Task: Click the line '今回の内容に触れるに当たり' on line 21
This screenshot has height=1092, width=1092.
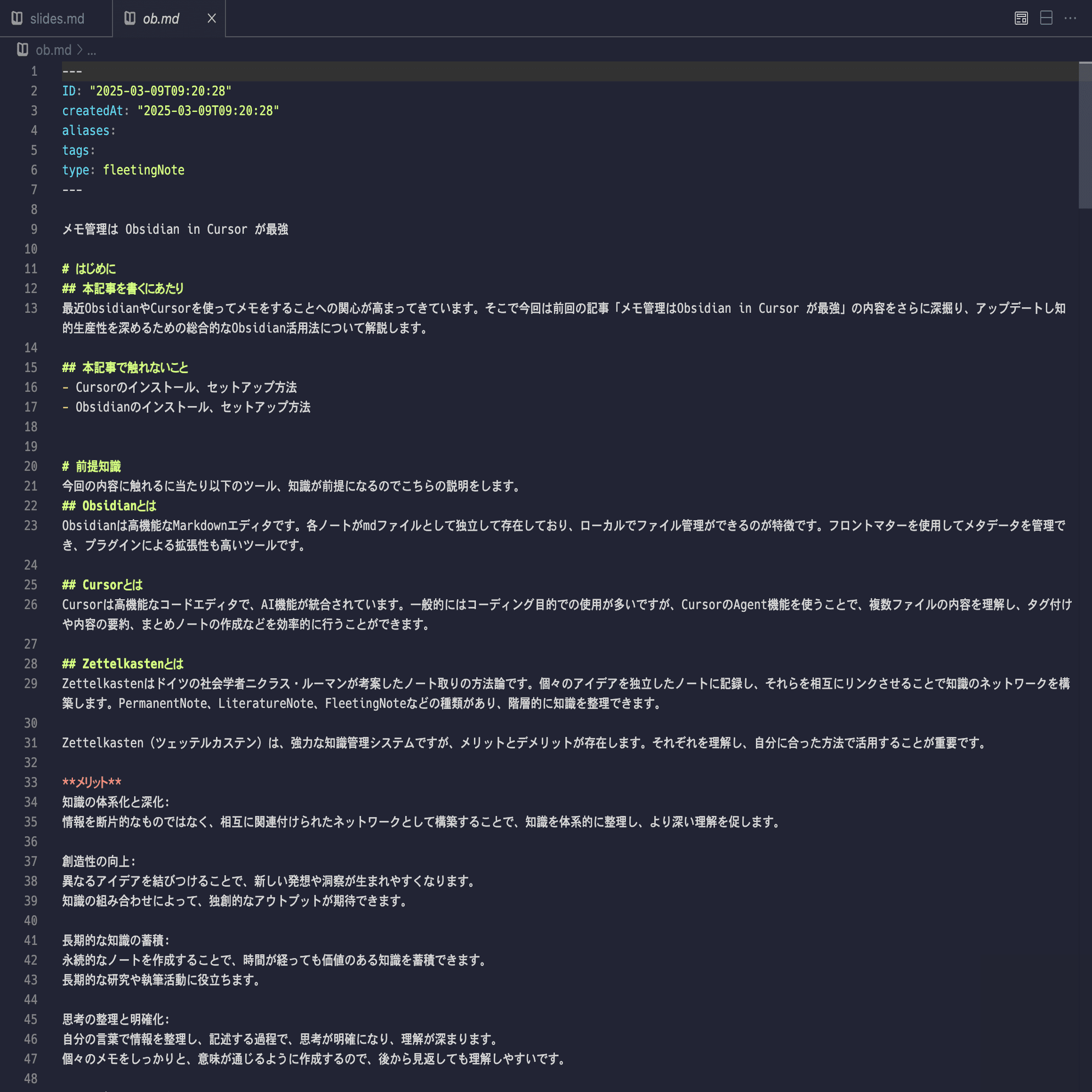Action: [291, 487]
